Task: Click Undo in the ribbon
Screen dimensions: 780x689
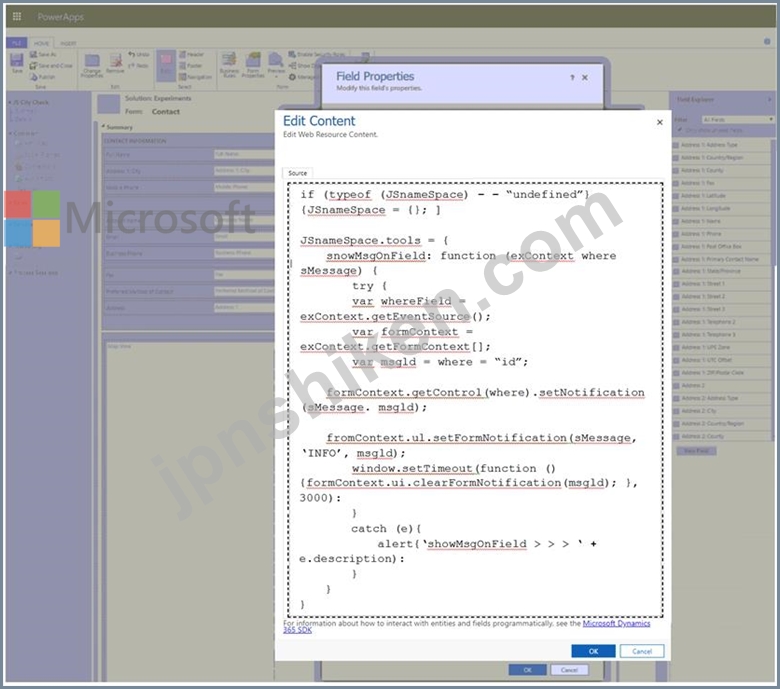Action: pos(139,54)
